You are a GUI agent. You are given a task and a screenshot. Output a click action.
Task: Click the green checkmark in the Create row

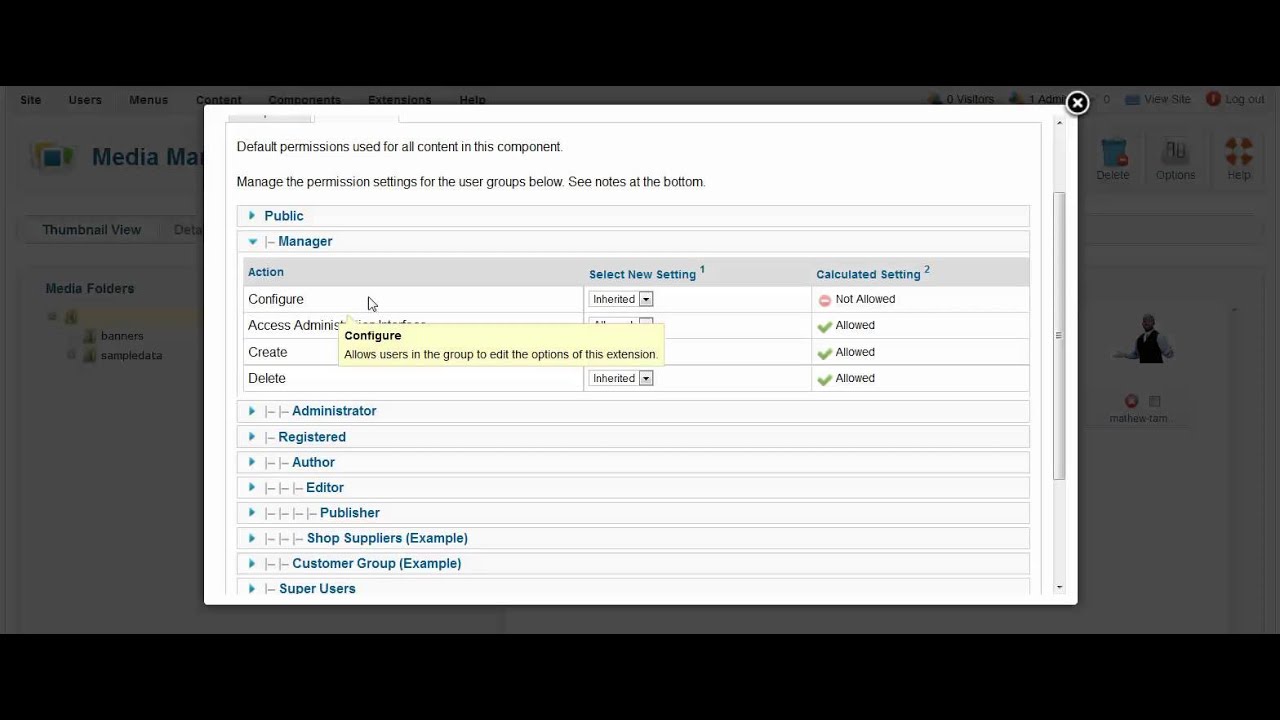pyautogui.click(x=824, y=353)
